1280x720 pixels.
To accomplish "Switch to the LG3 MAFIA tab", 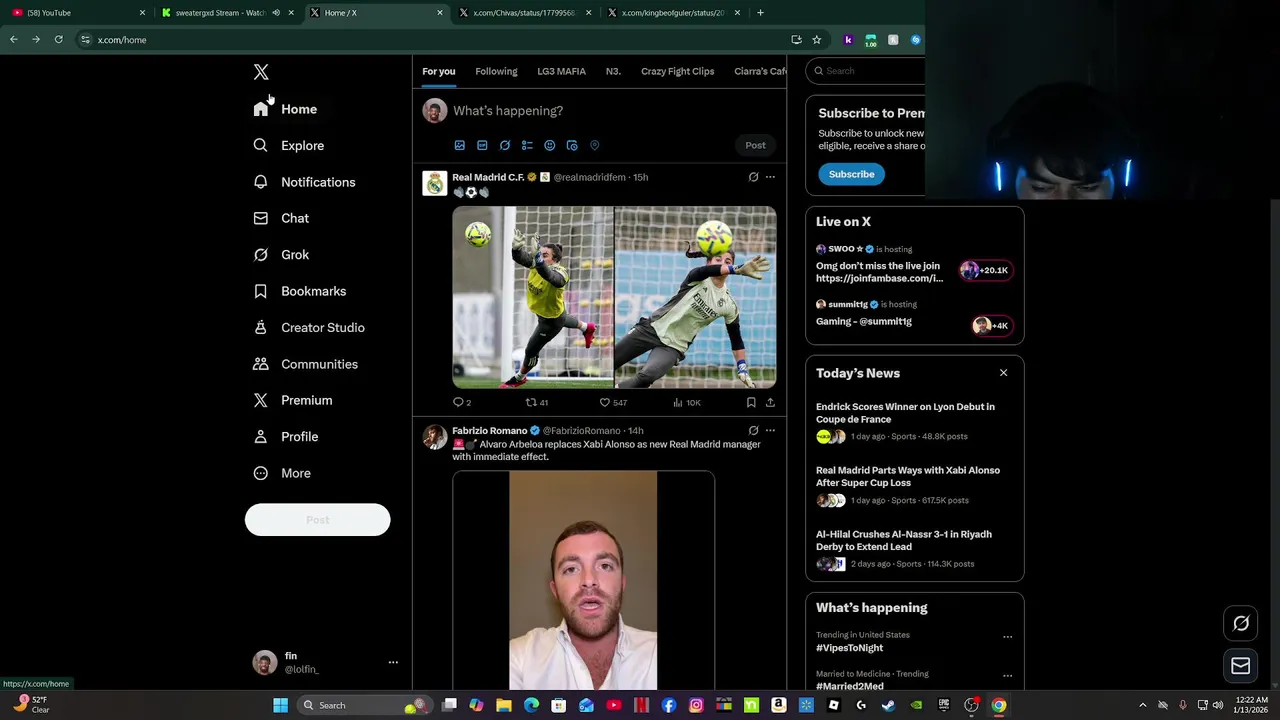I will click(561, 71).
